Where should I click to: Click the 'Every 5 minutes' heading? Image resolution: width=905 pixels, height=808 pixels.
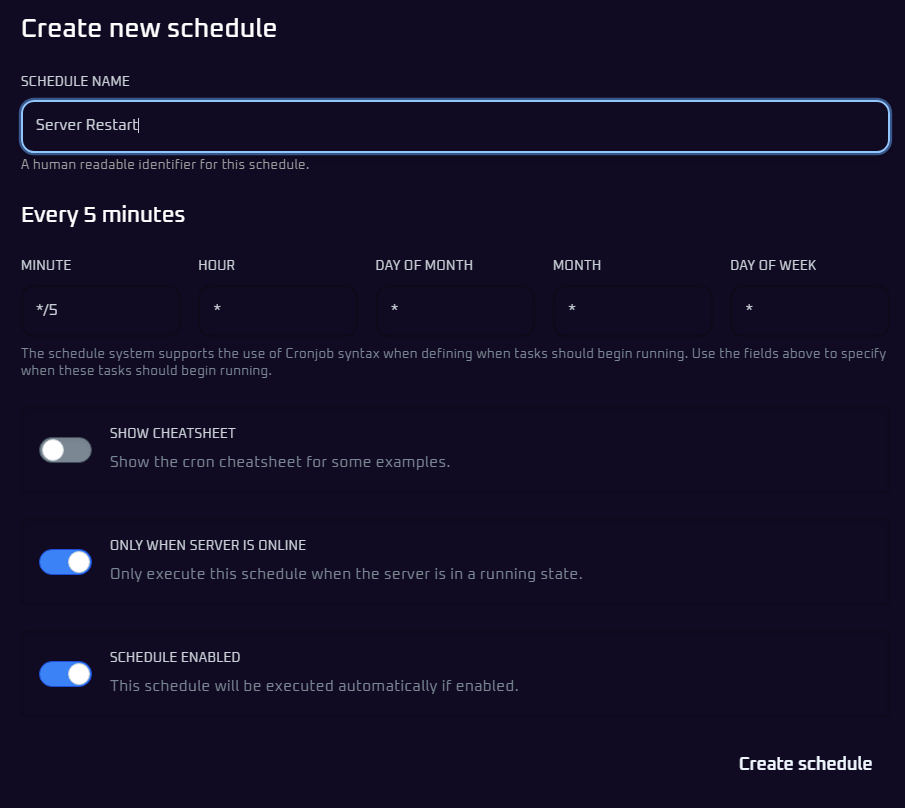103,214
